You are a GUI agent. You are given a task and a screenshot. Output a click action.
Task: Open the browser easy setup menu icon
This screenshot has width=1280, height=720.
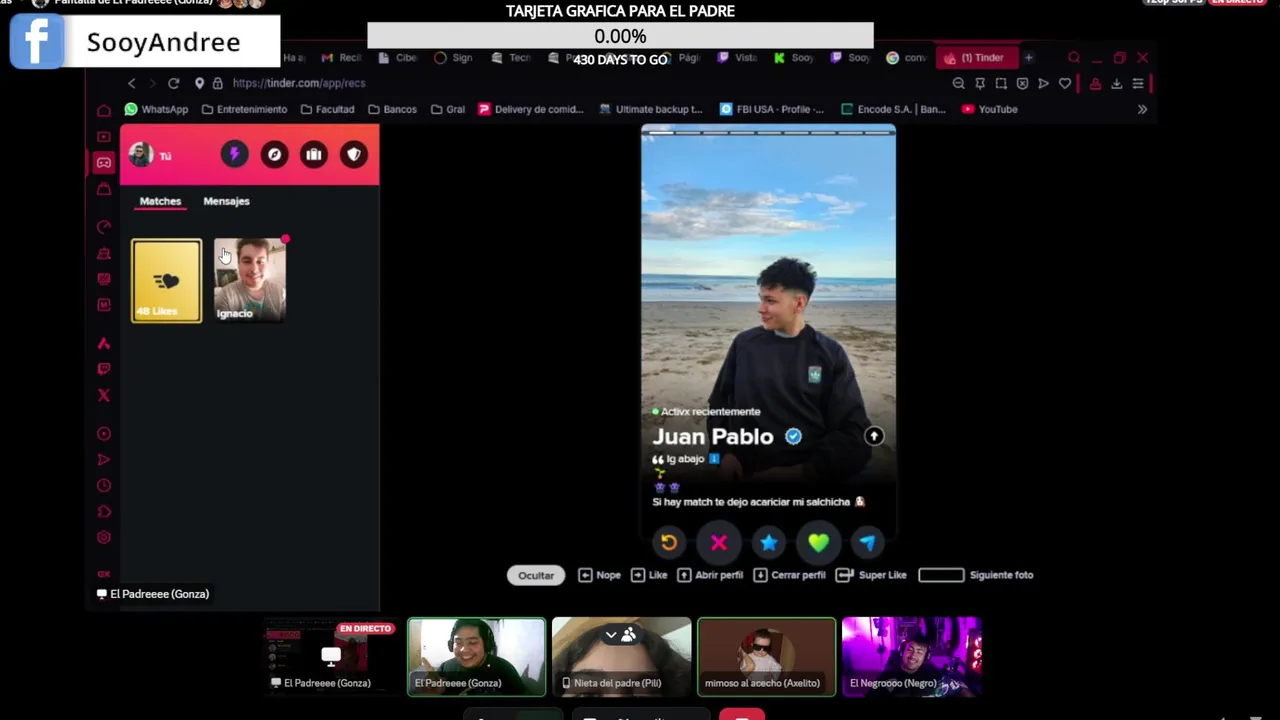(x=1138, y=83)
